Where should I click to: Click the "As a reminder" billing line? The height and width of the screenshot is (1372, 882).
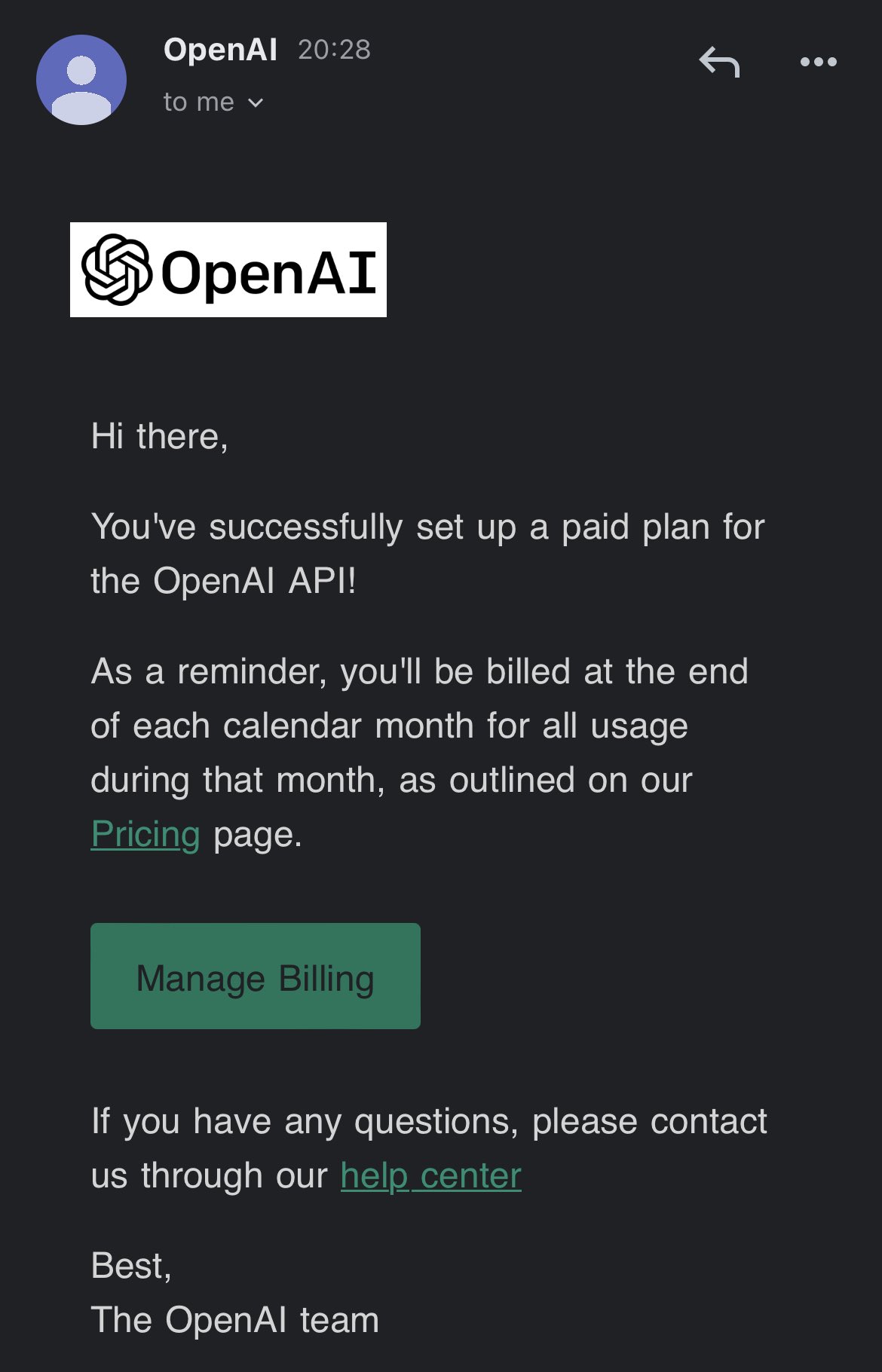419,671
